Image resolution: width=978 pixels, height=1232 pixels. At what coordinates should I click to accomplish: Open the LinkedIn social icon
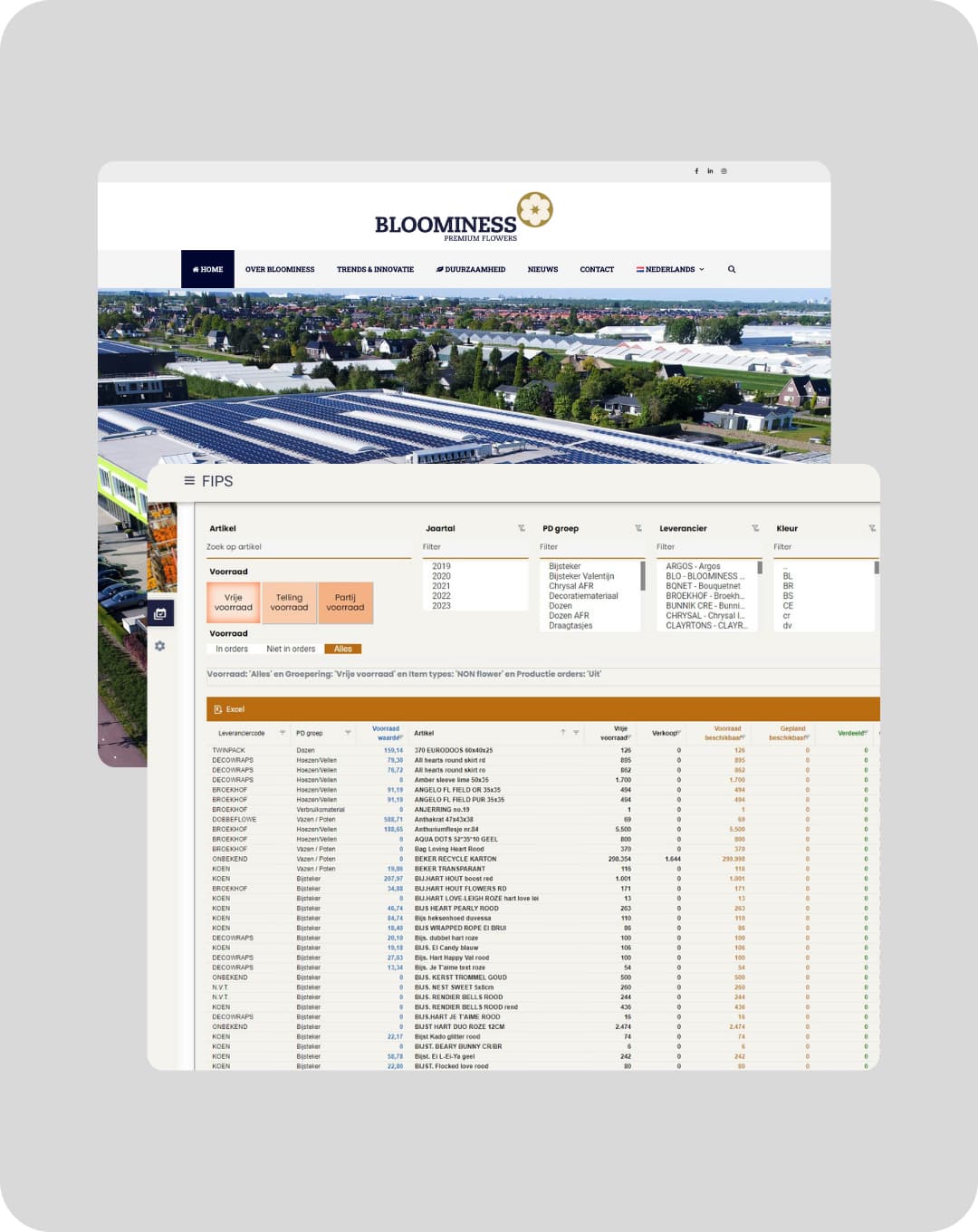(710, 171)
